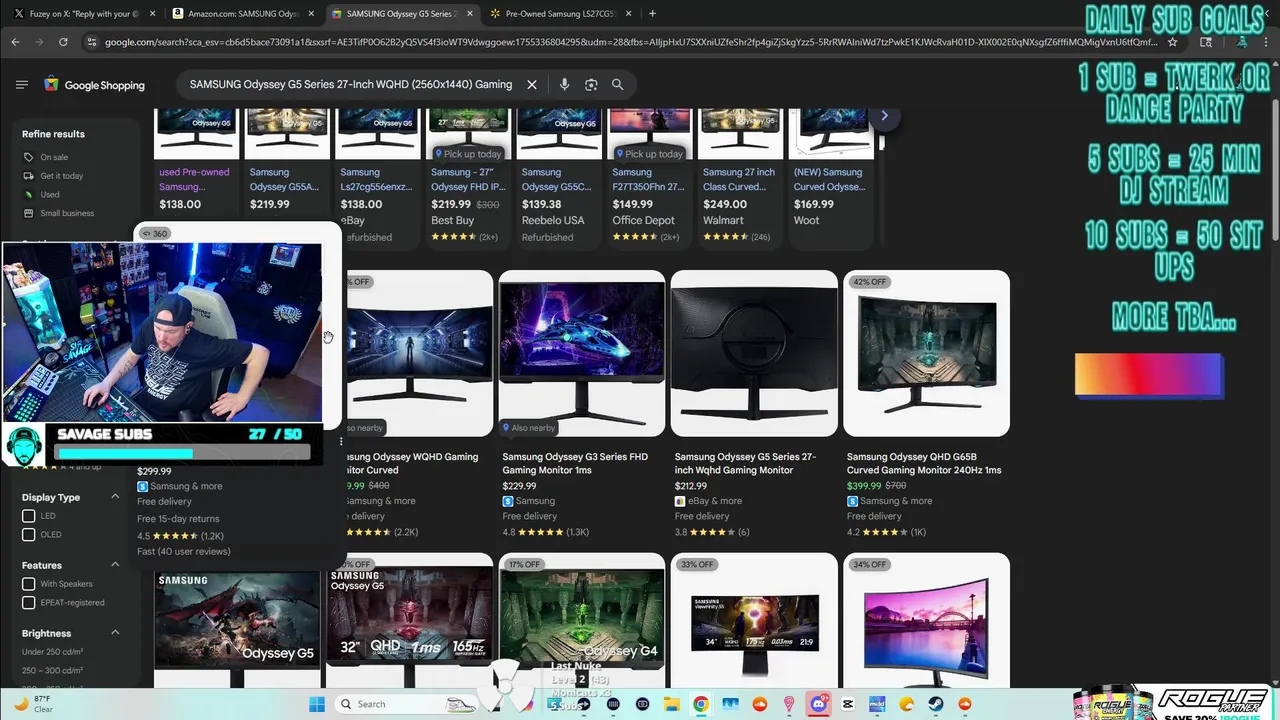Switch to the Amazon.com SAMSUNG Odyssey tab

[x=244, y=13]
